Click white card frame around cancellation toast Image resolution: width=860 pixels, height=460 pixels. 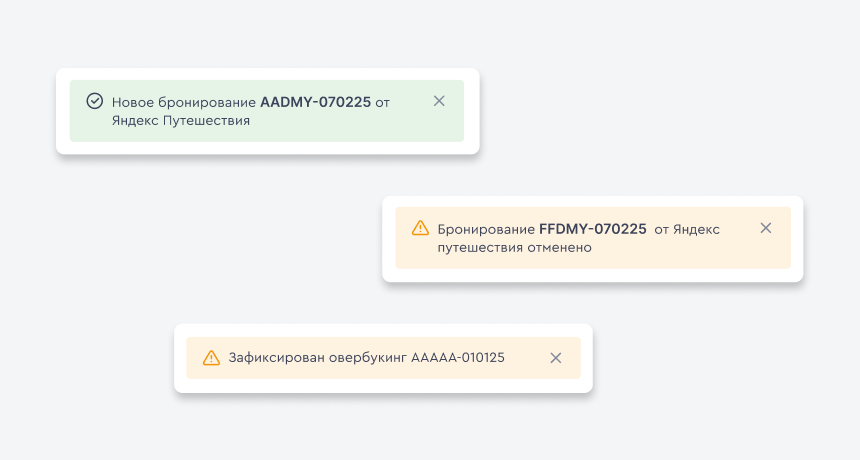tap(592, 201)
